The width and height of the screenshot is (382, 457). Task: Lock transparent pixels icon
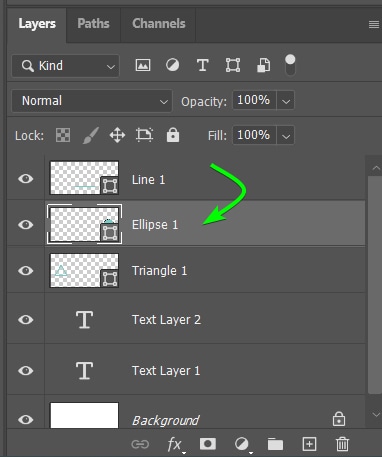tap(63, 135)
